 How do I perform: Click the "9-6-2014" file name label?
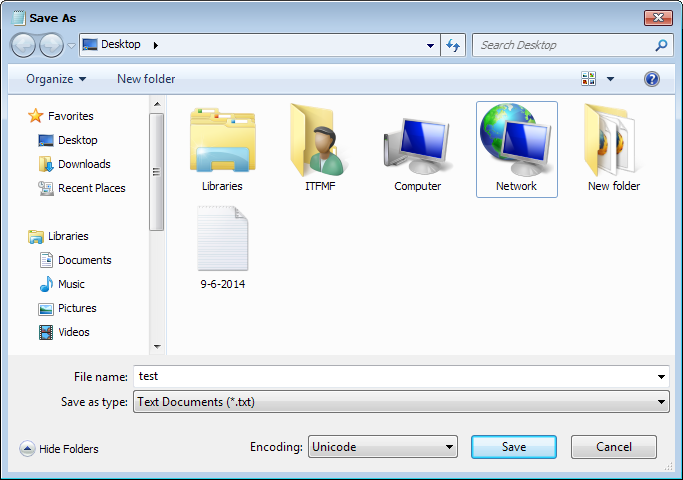click(x=223, y=284)
